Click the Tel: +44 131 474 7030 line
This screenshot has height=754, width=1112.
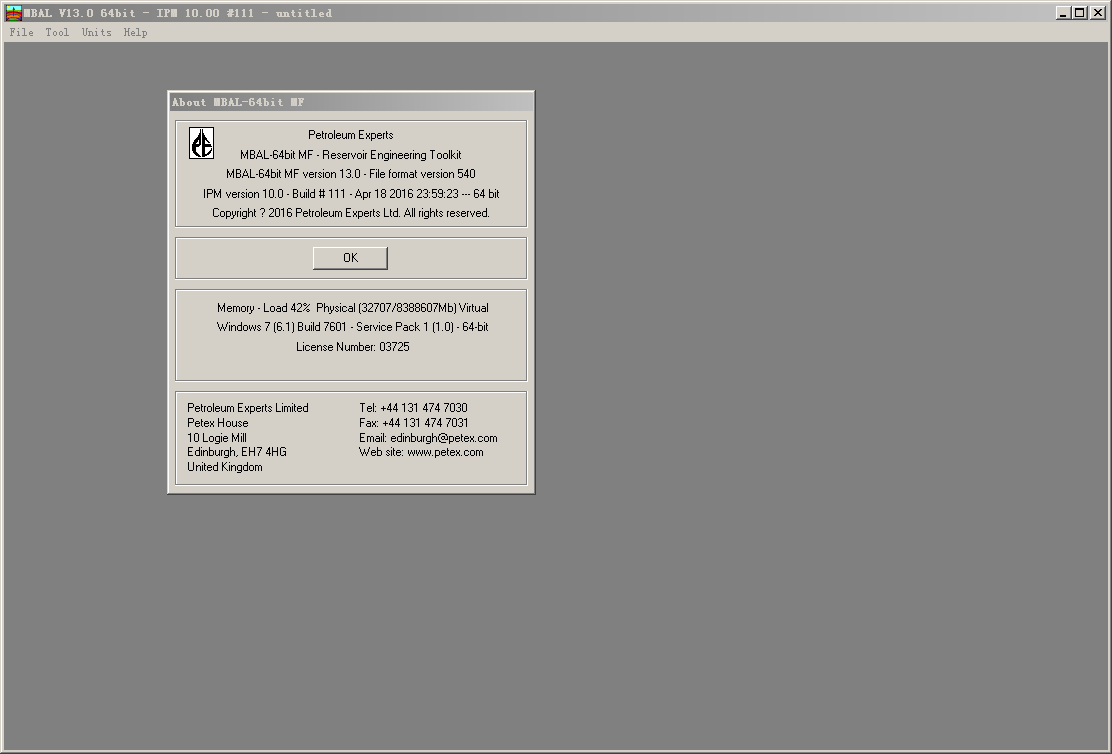coord(413,408)
